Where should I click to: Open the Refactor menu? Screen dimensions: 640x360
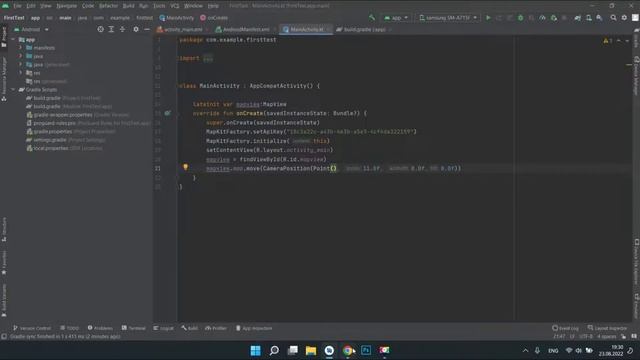[109, 6]
